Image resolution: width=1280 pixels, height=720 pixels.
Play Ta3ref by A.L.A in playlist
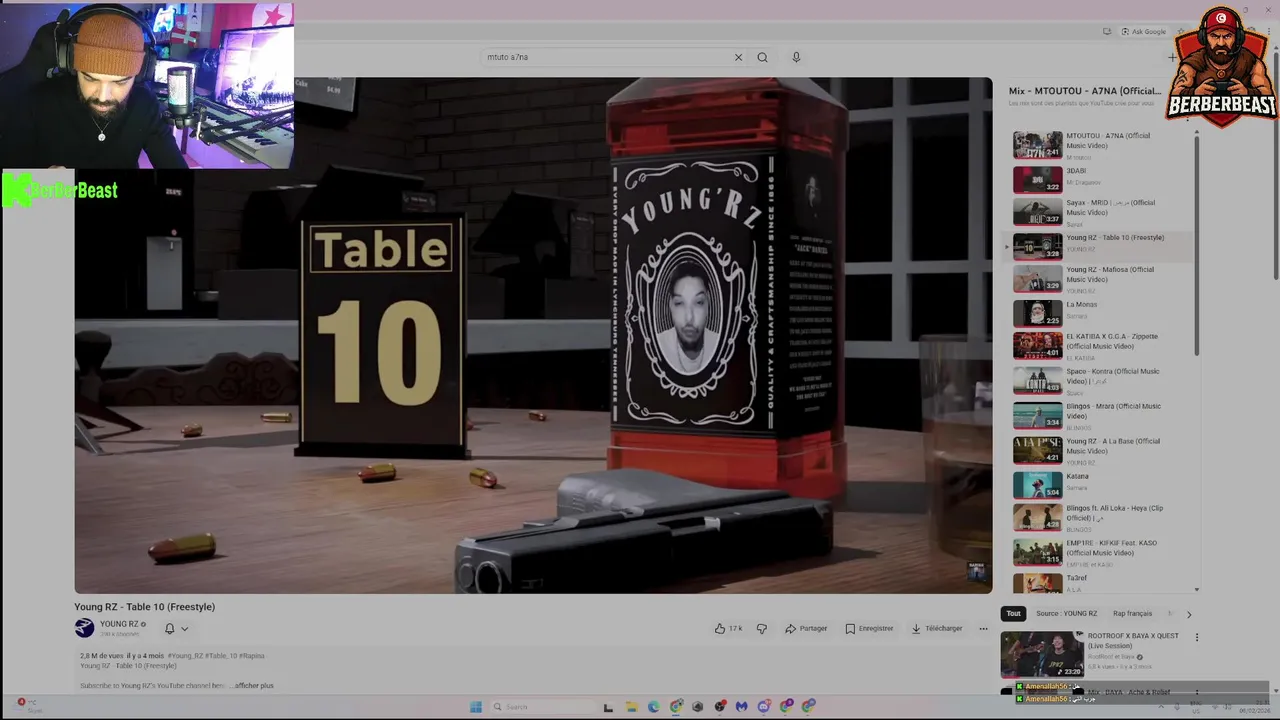tap(1100, 582)
